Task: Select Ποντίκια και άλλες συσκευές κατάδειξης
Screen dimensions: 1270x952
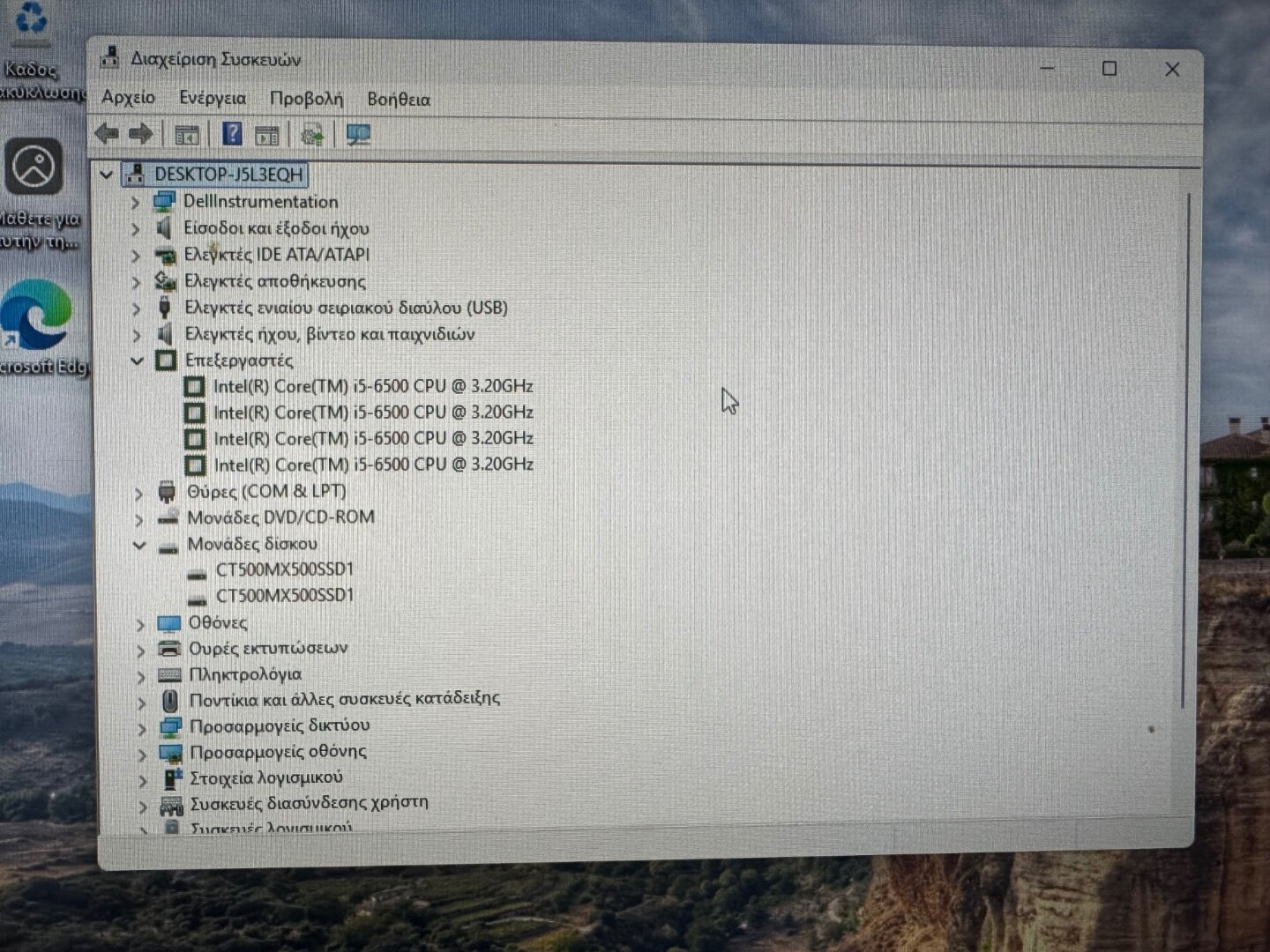Action: click(x=345, y=699)
